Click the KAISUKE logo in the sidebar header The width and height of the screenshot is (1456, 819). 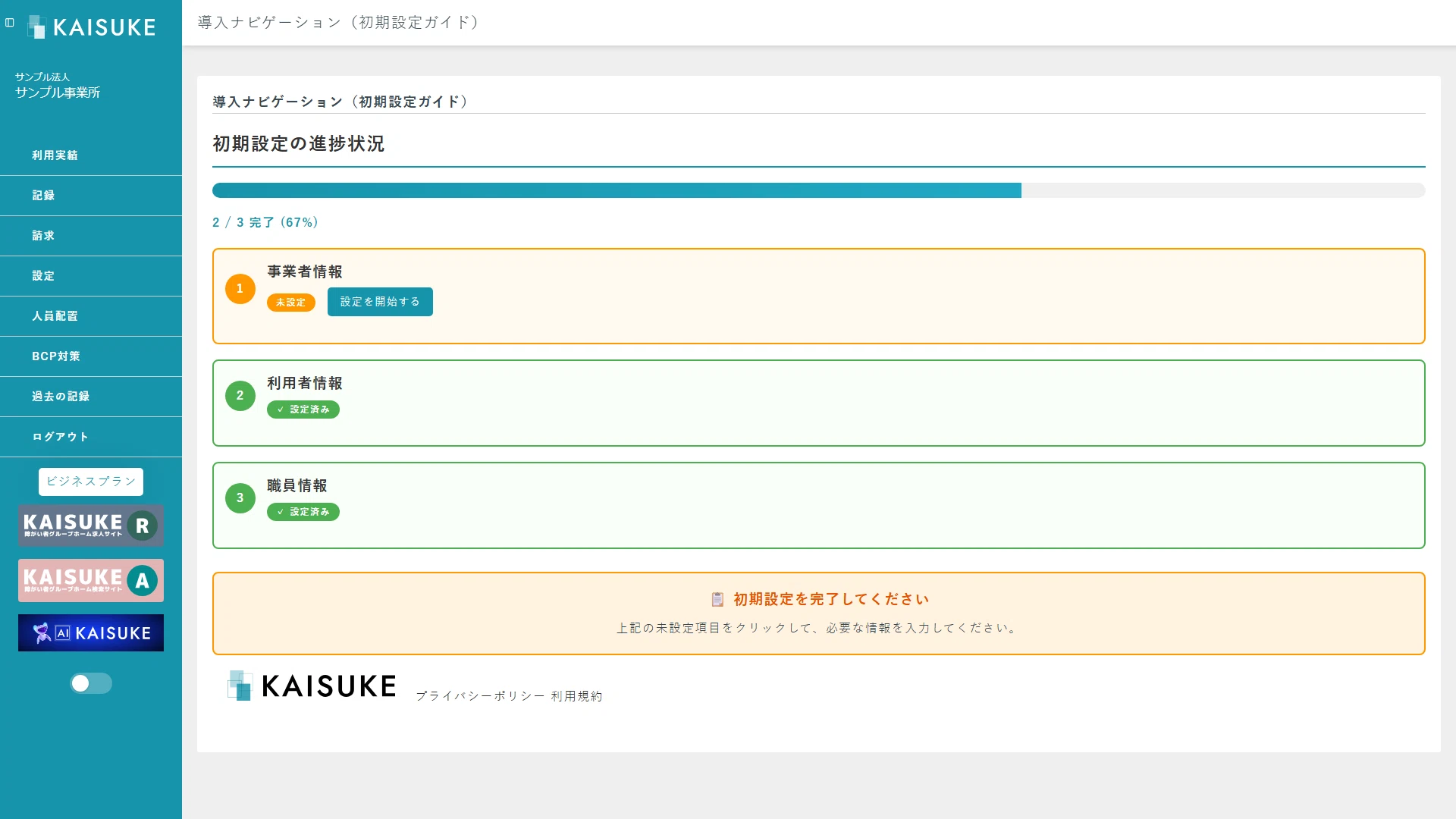(92, 27)
